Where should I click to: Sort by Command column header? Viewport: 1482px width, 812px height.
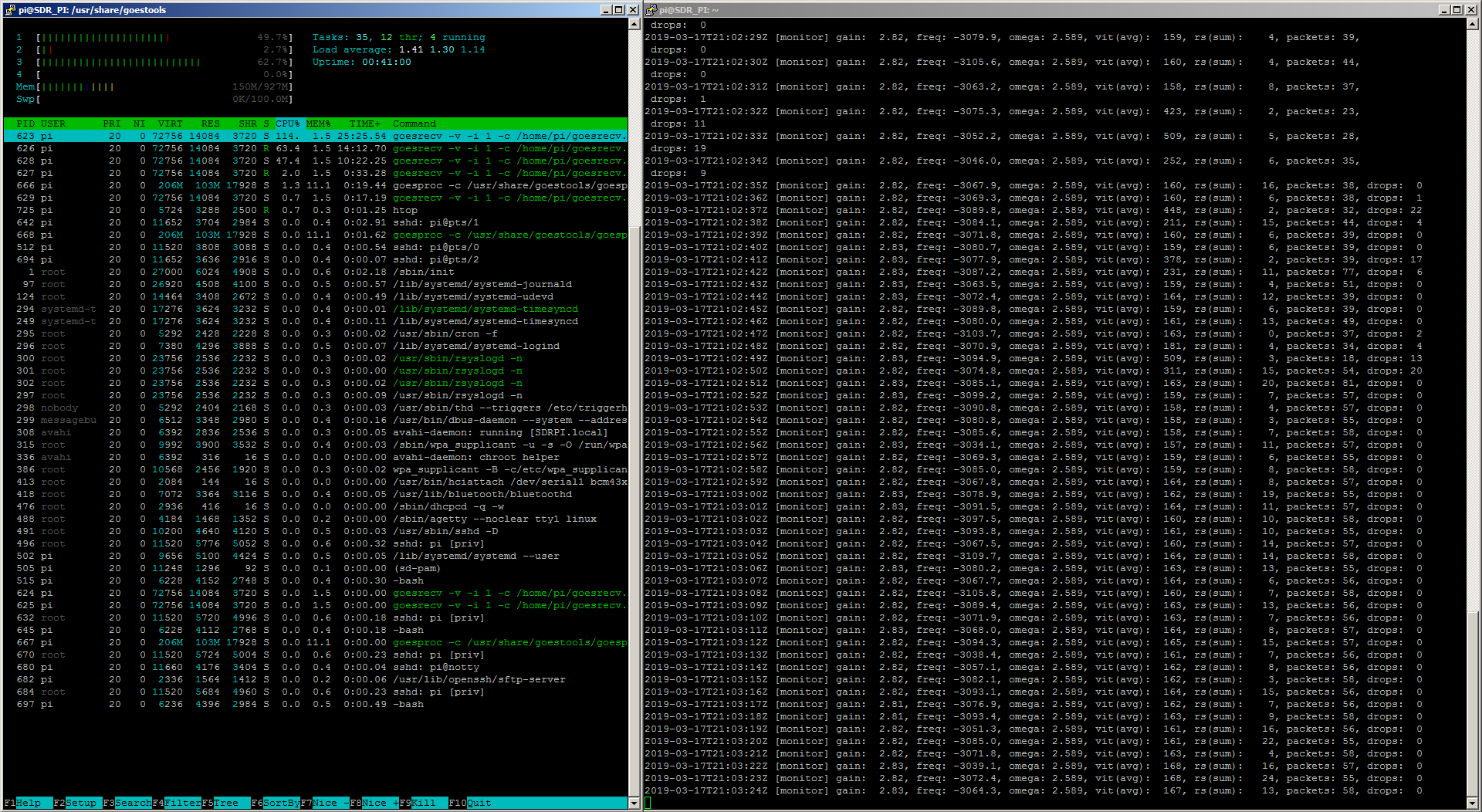point(414,123)
